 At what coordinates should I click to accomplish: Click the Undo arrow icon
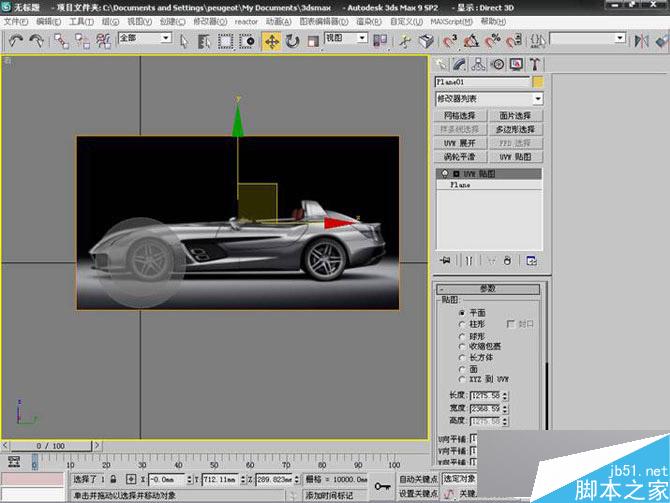(x=15, y=41)
